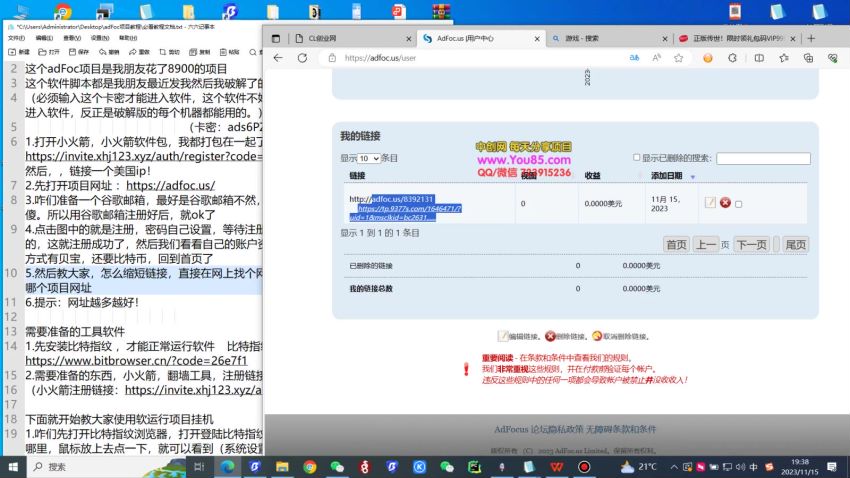Screen dimensions: 850x478
Task: Open the Windows Start menu
Action: click(13, 467)
